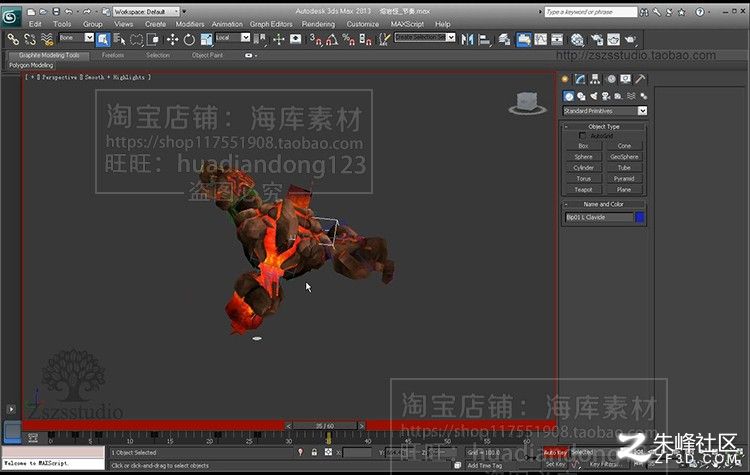Choose the Rectangular Selection Region tool
This screenshot has width=750, height=475.
click(x=137, y=39)
